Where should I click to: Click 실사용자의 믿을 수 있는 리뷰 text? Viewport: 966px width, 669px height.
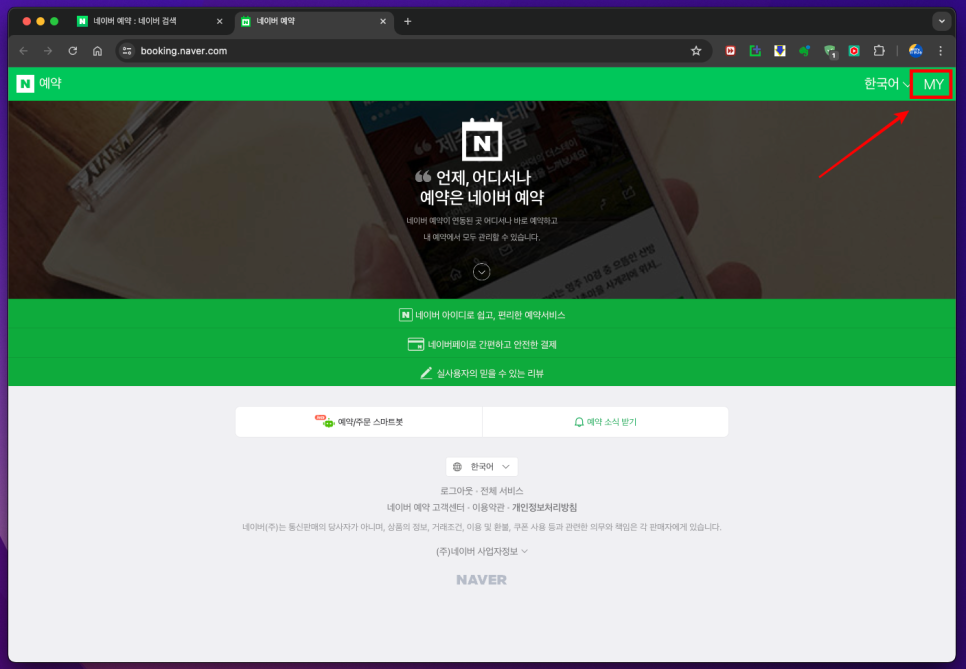(x=490, y=373)
